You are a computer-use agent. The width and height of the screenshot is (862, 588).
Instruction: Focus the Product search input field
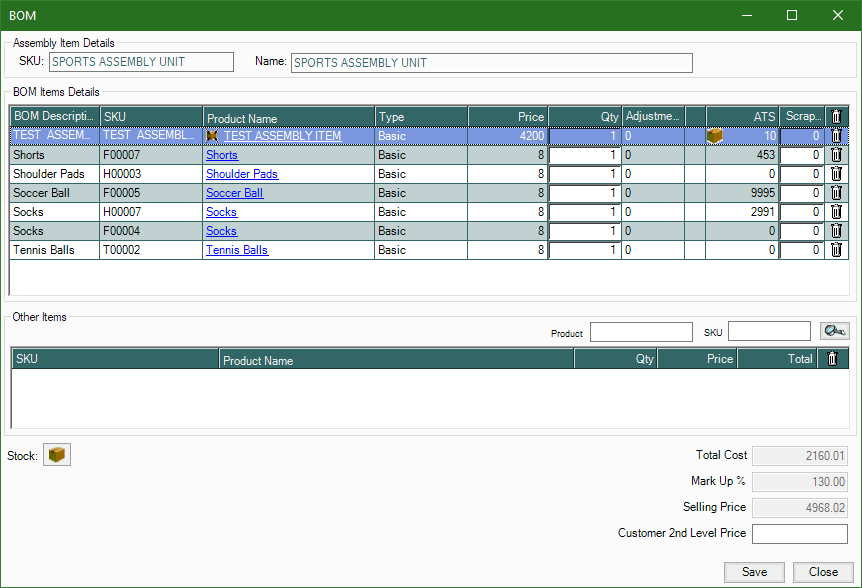pos(640,332)
